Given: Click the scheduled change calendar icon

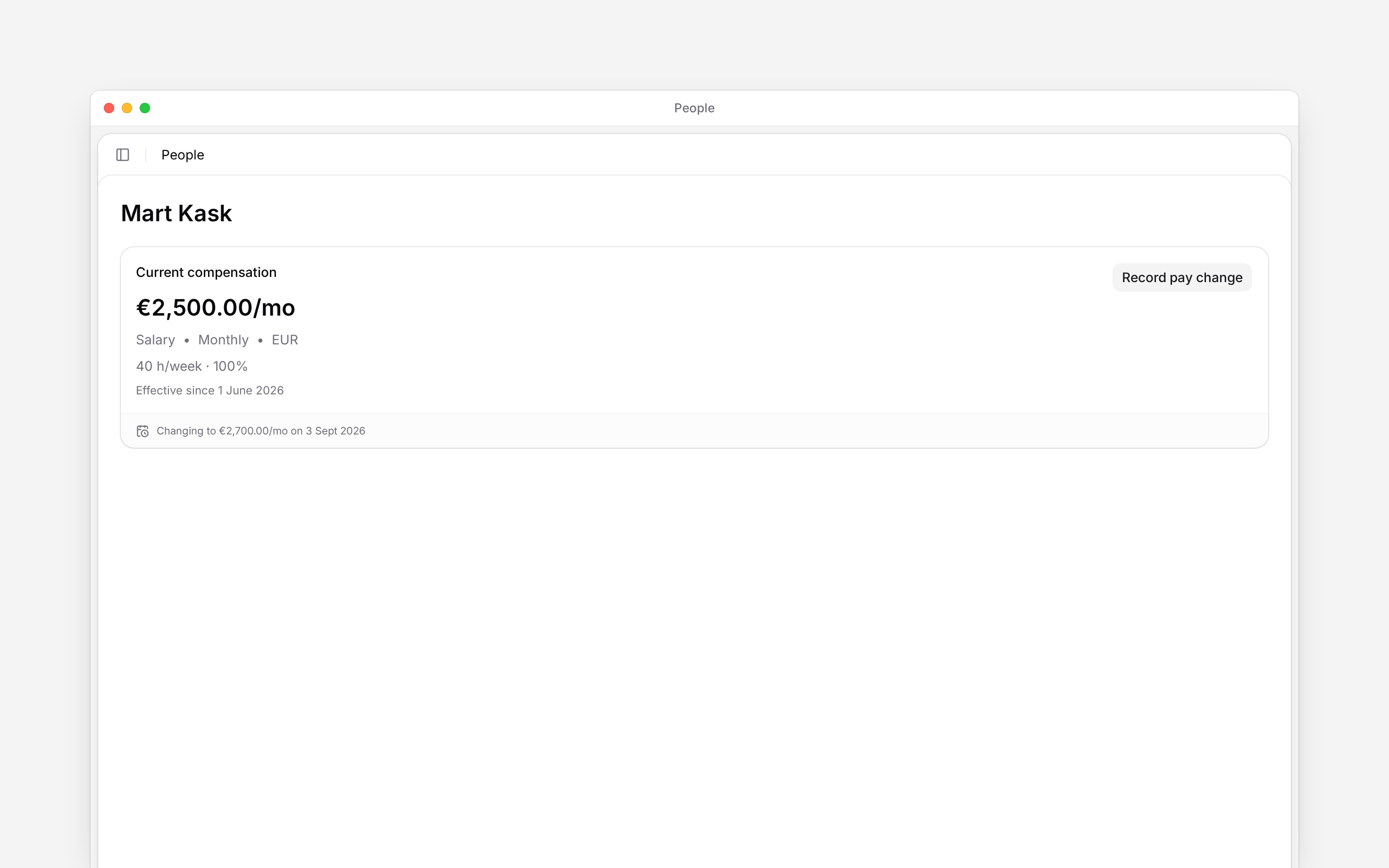Looking at the screenshot, I should pyautogui.click(x=143, y=431).
